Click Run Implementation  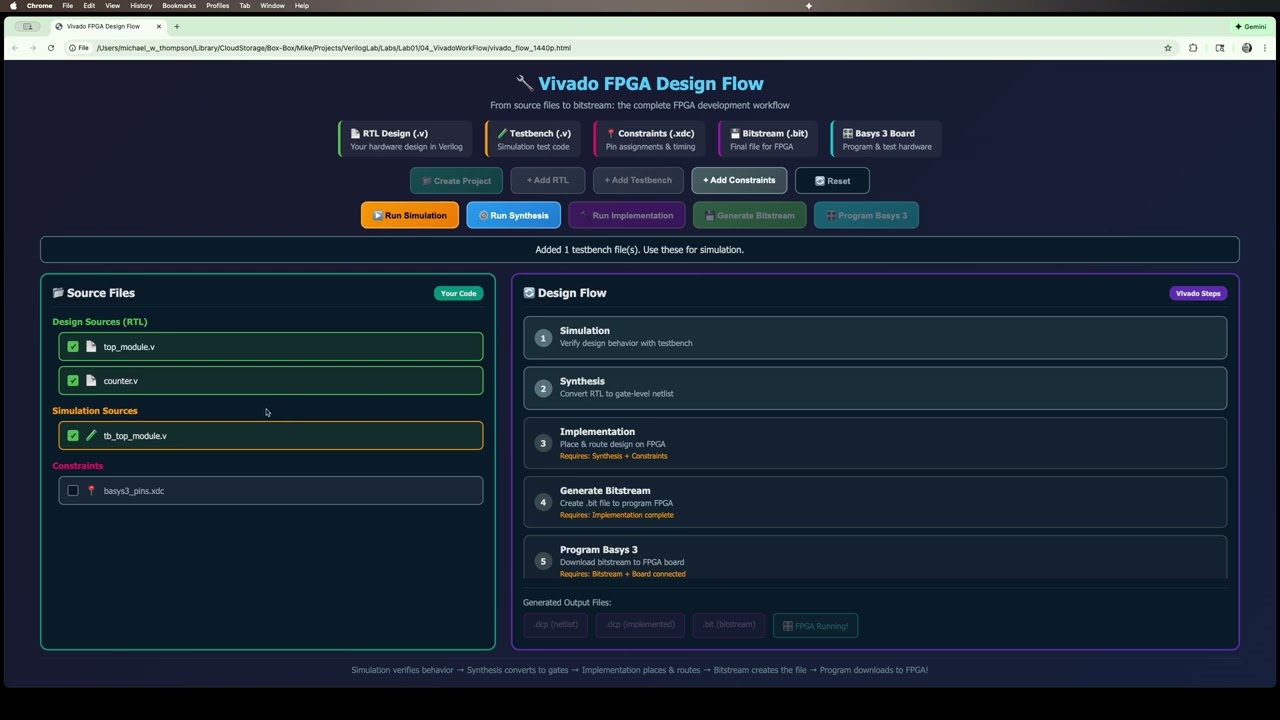pyautogui.click(x=626, y=215)
